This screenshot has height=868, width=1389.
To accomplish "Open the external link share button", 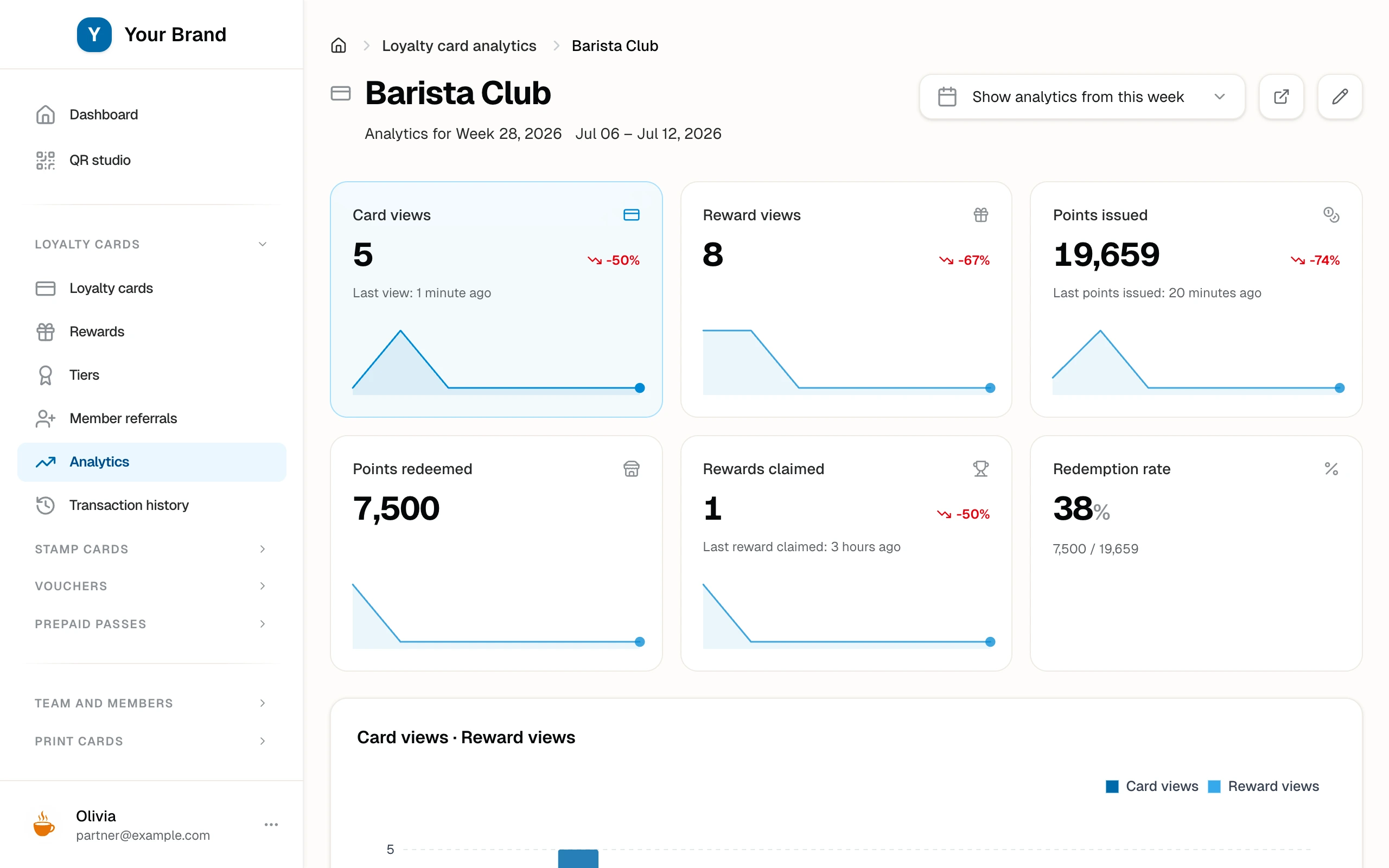I will pos(1281,97).
